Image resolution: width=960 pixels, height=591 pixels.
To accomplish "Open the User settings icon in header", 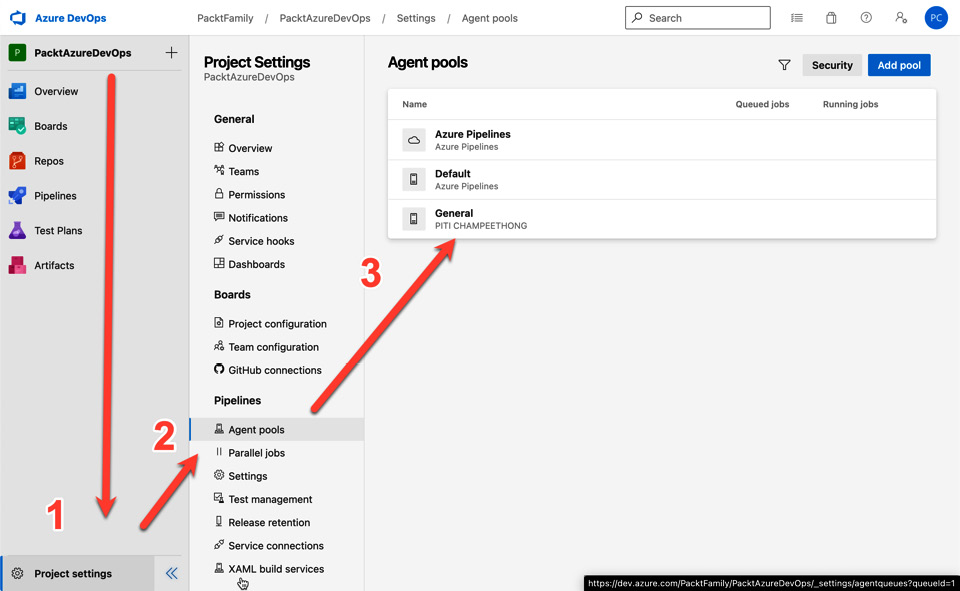I will pos(901,18).
